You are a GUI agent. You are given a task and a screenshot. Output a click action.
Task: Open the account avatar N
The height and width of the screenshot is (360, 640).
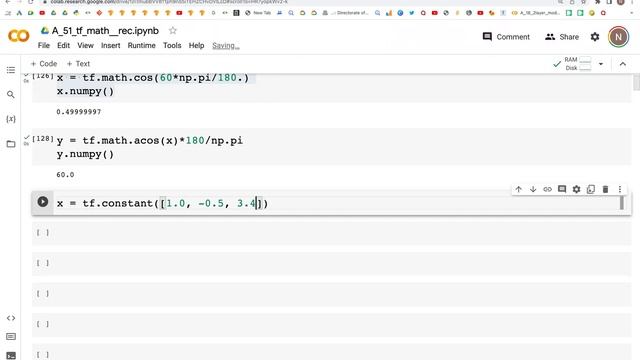pos(618,37)
